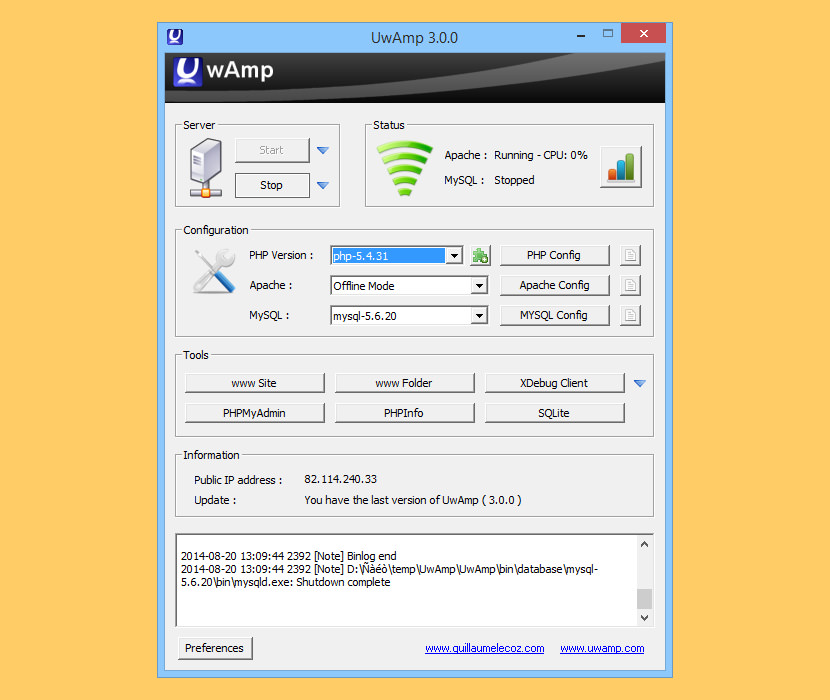
Task: Click the 'Running - CPU: 0%' Apache status
Action: coord(540,155)
